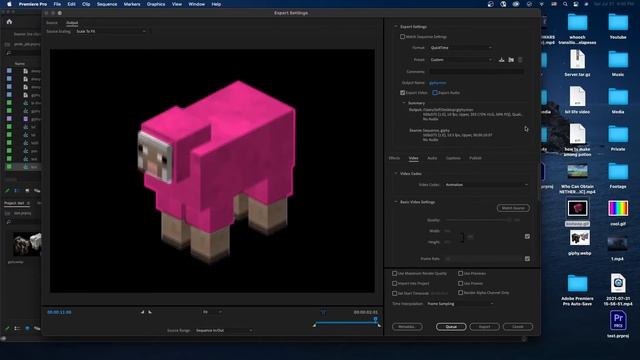Select the cool.gif rainbow file

pyautogui.click(x=618, y=213)
